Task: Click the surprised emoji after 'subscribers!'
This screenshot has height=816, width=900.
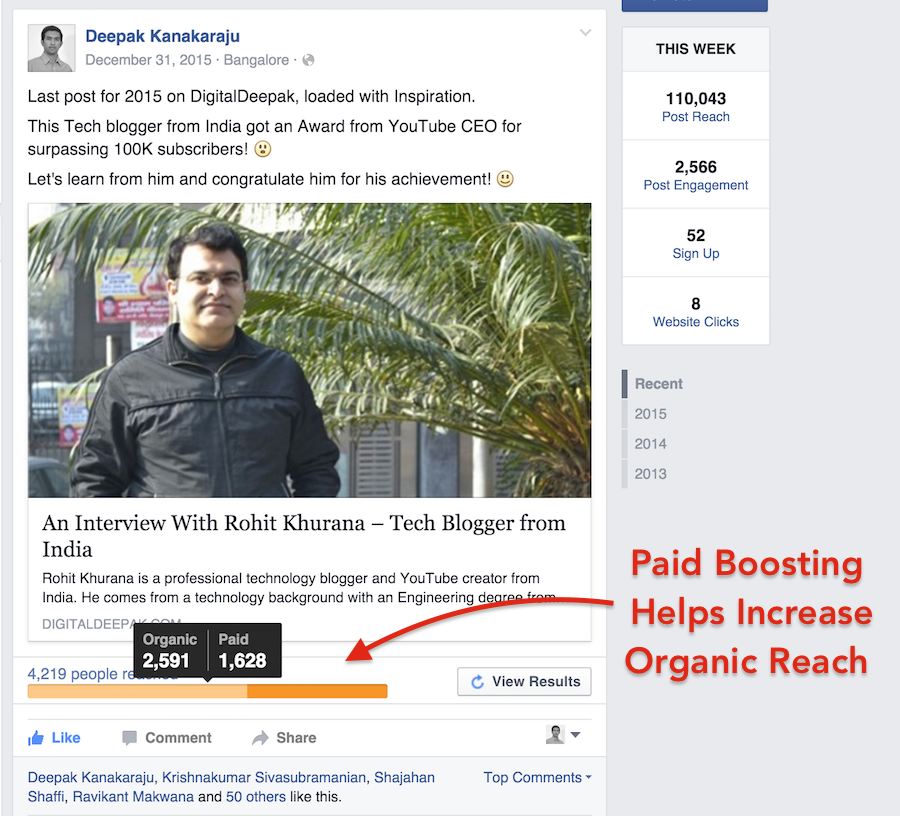Action: pos(262,149)
